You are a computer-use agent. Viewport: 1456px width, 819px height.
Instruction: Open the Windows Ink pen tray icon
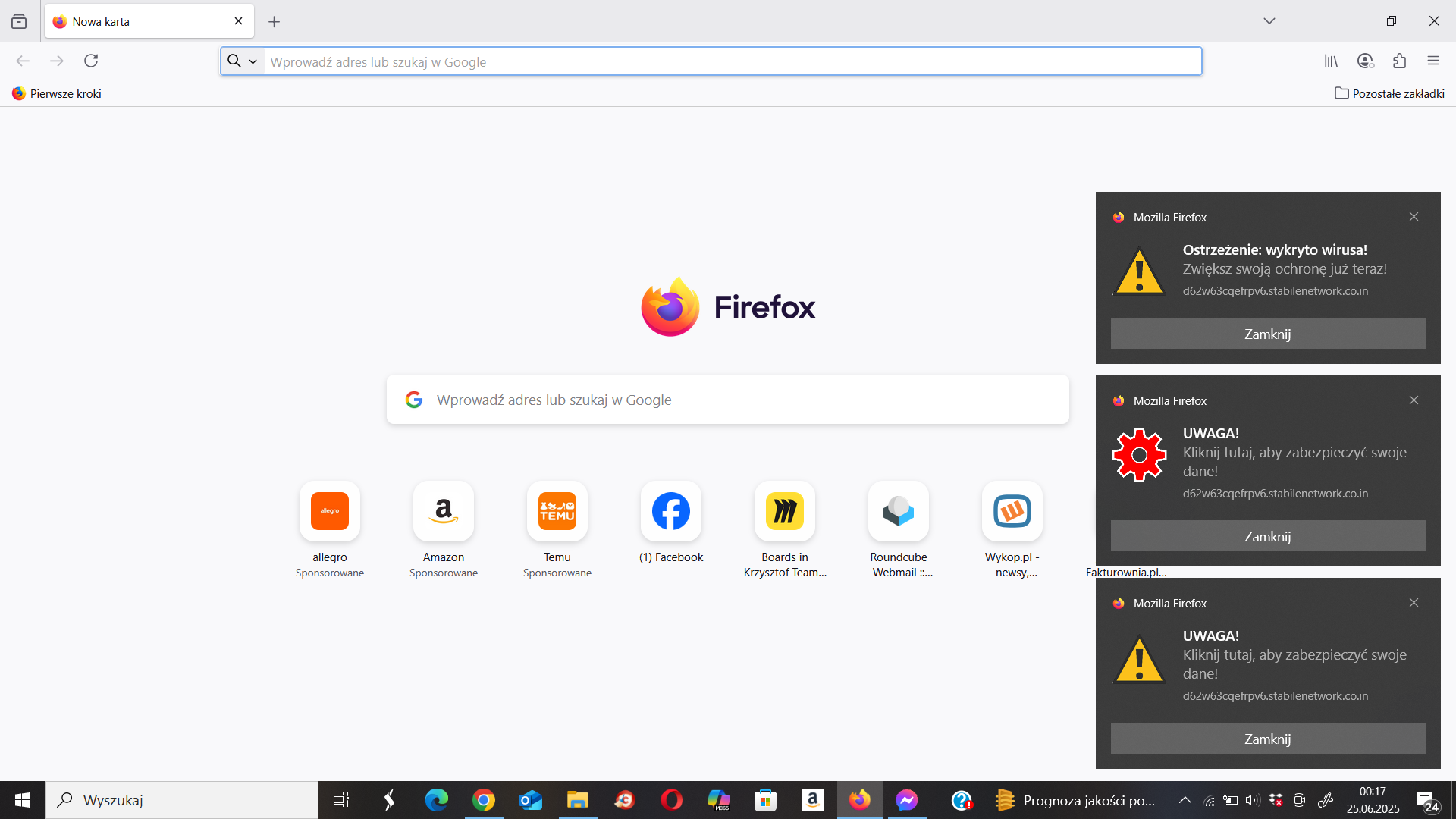(x=1326, y=800)
